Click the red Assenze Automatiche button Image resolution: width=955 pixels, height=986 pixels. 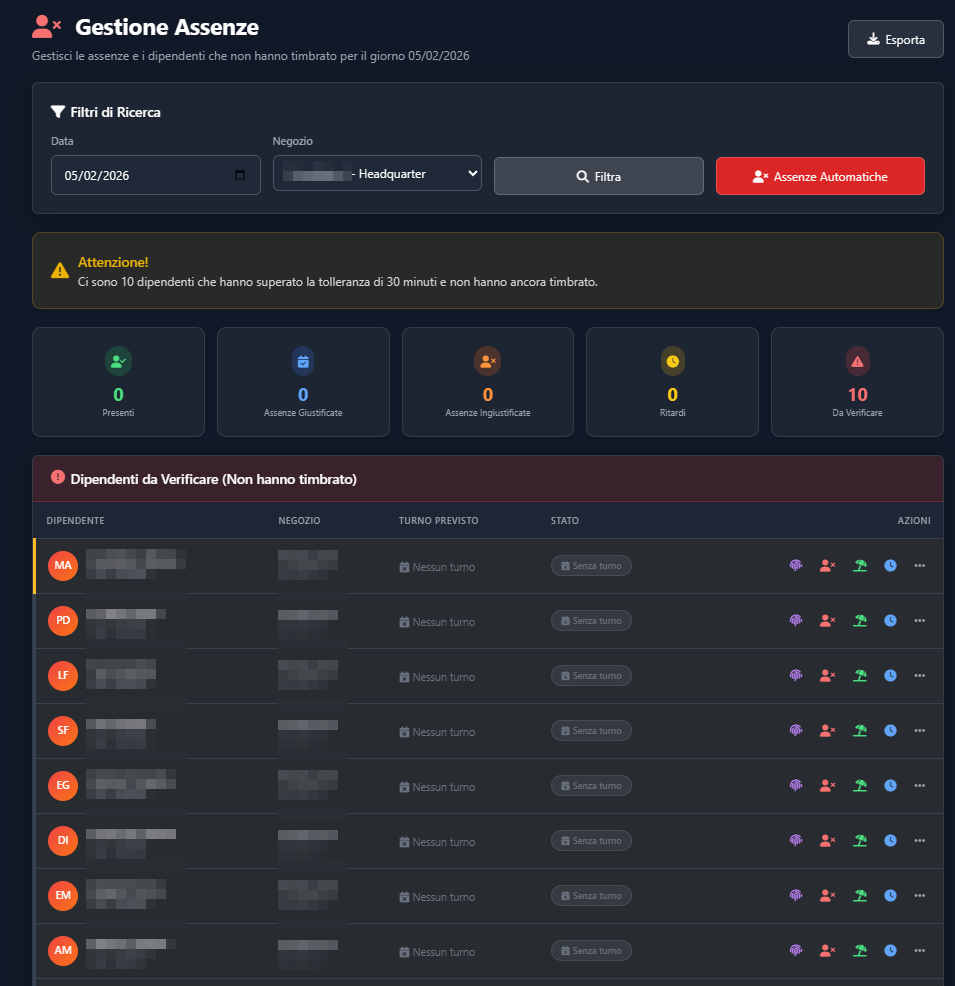coord(820,176)
